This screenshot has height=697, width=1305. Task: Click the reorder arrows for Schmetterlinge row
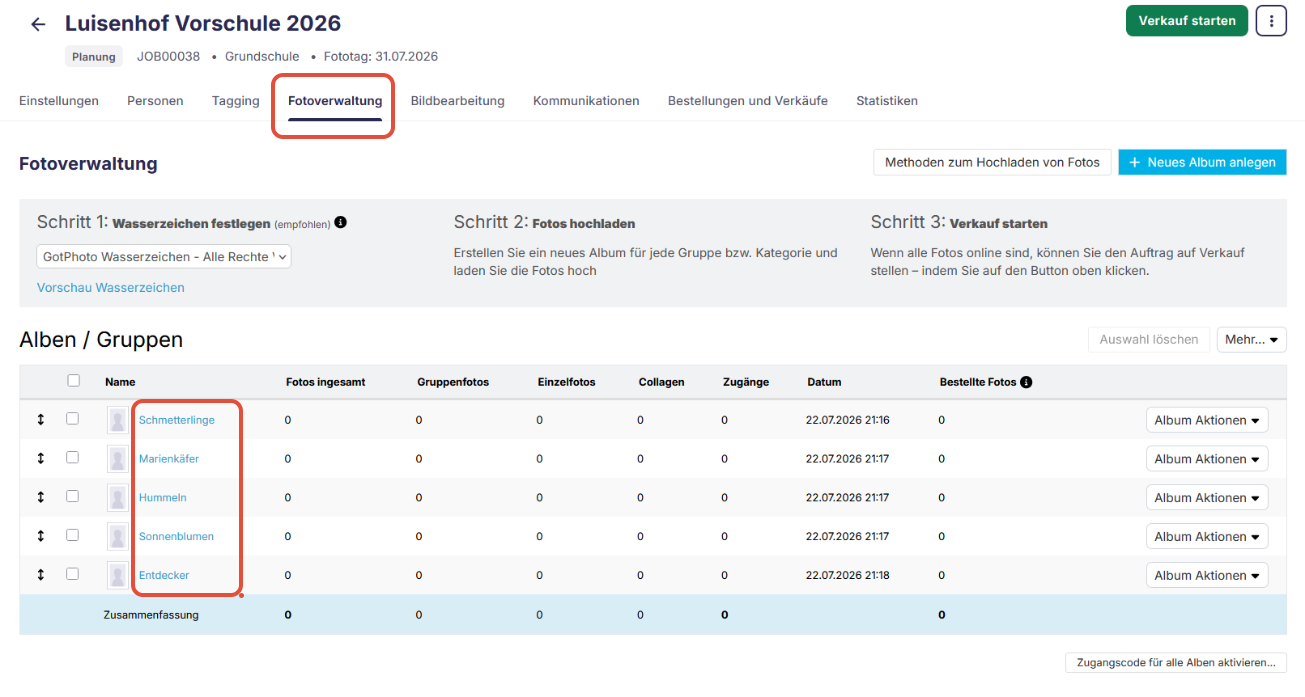(41, 420)
